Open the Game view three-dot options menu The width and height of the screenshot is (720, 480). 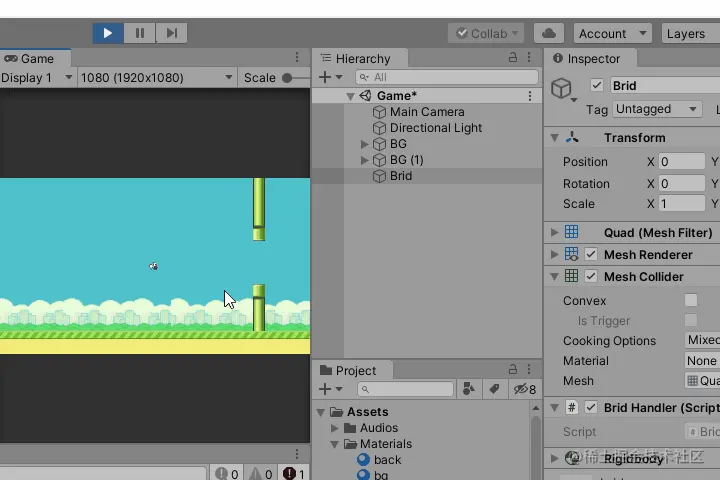(x=297, y=57)
